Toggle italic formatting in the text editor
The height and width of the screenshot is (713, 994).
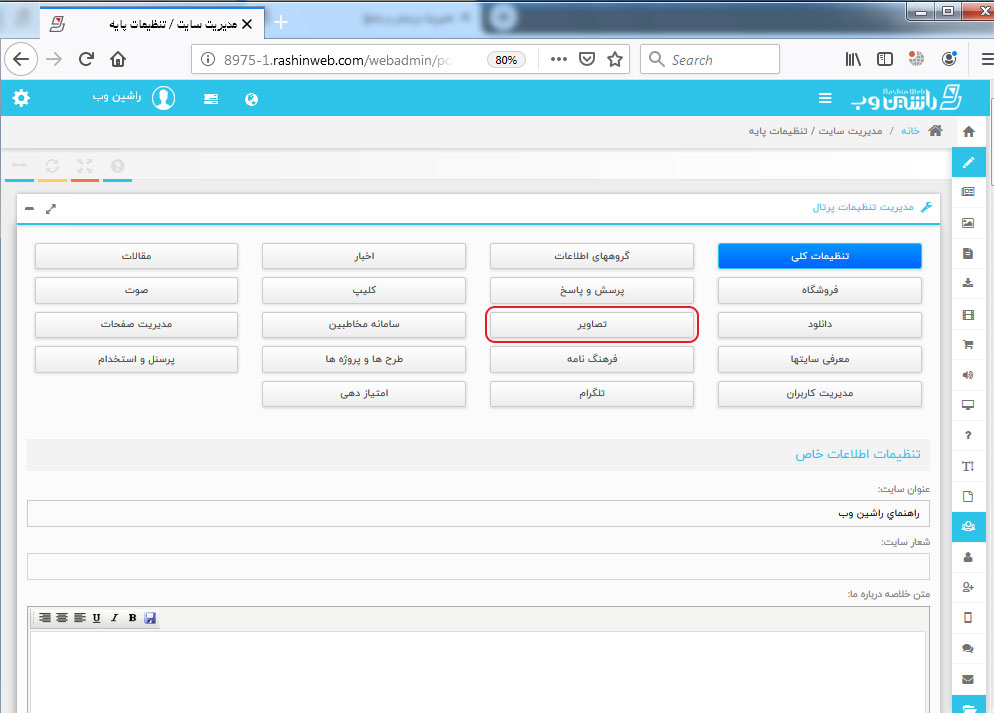point(114,618)
